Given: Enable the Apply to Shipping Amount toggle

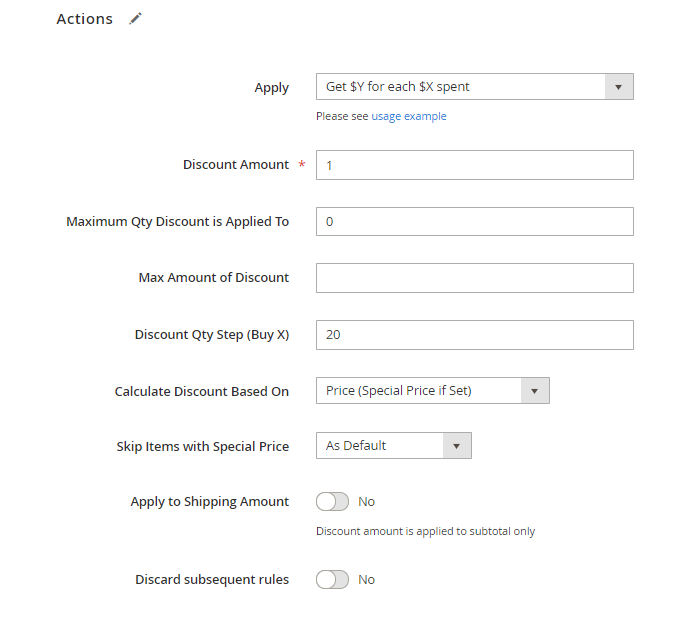Looking at the screenshot, I should point(332,502).
